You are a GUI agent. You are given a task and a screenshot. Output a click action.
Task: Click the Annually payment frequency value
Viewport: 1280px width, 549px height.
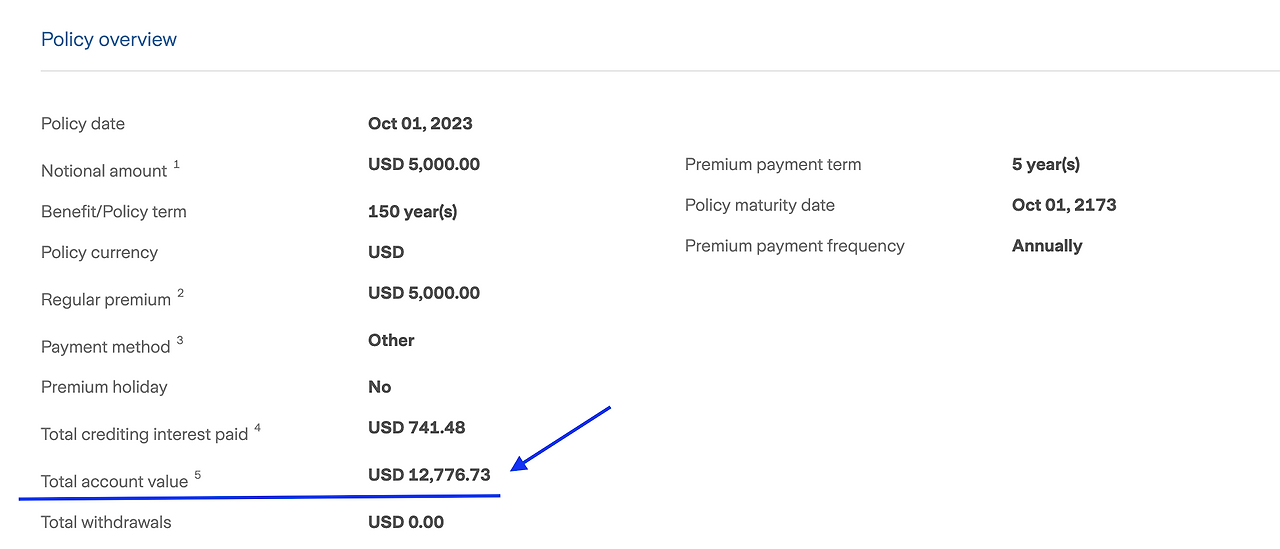tap(1047, 246)
